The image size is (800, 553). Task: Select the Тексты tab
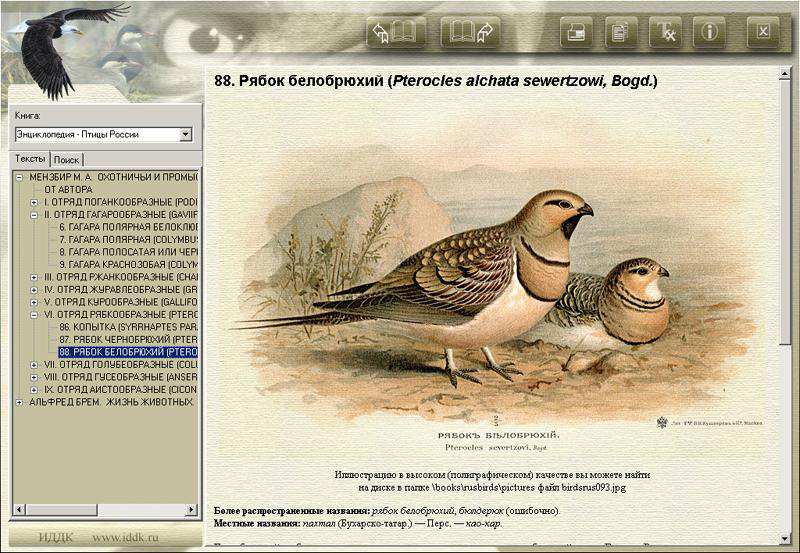30,159
